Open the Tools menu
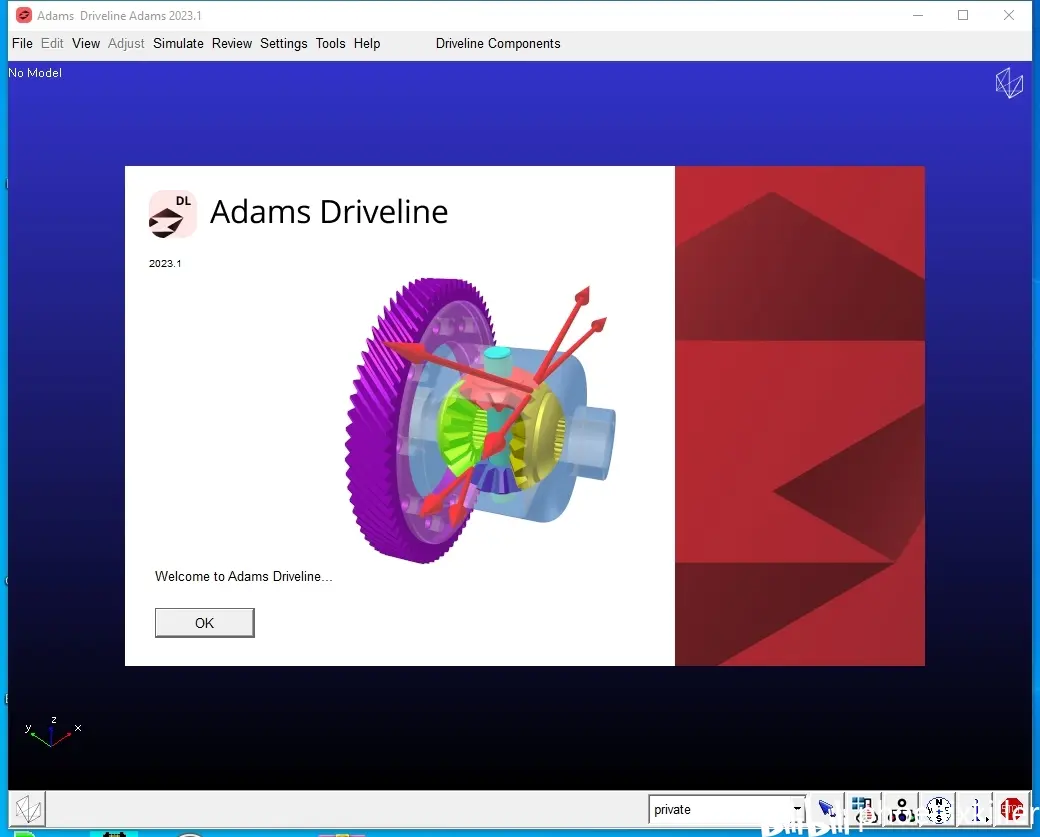Screen dimensions: 1040x837 tap(330, 44)
